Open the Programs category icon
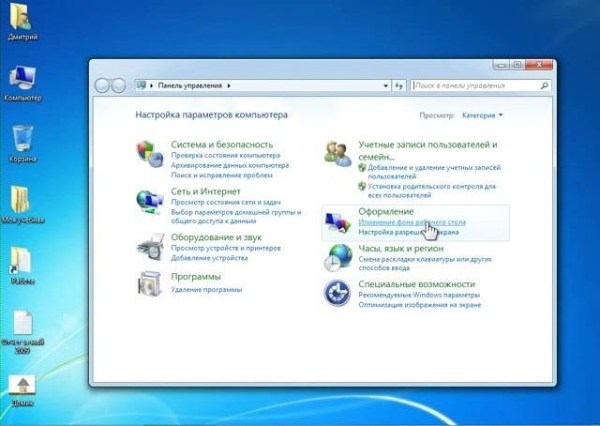 (x=150, y=284)
